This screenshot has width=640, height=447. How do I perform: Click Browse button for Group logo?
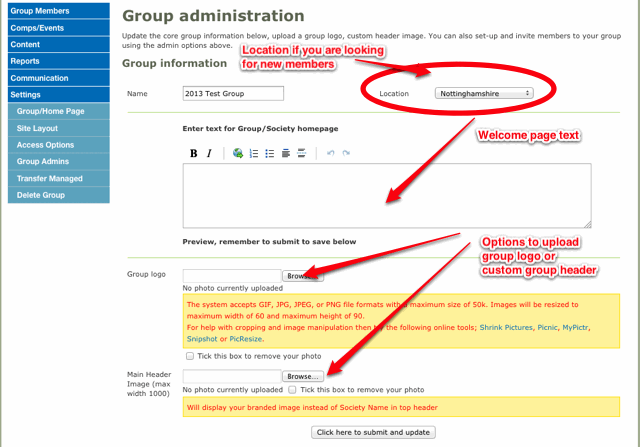pyautogui.click(x=303, y=276)
